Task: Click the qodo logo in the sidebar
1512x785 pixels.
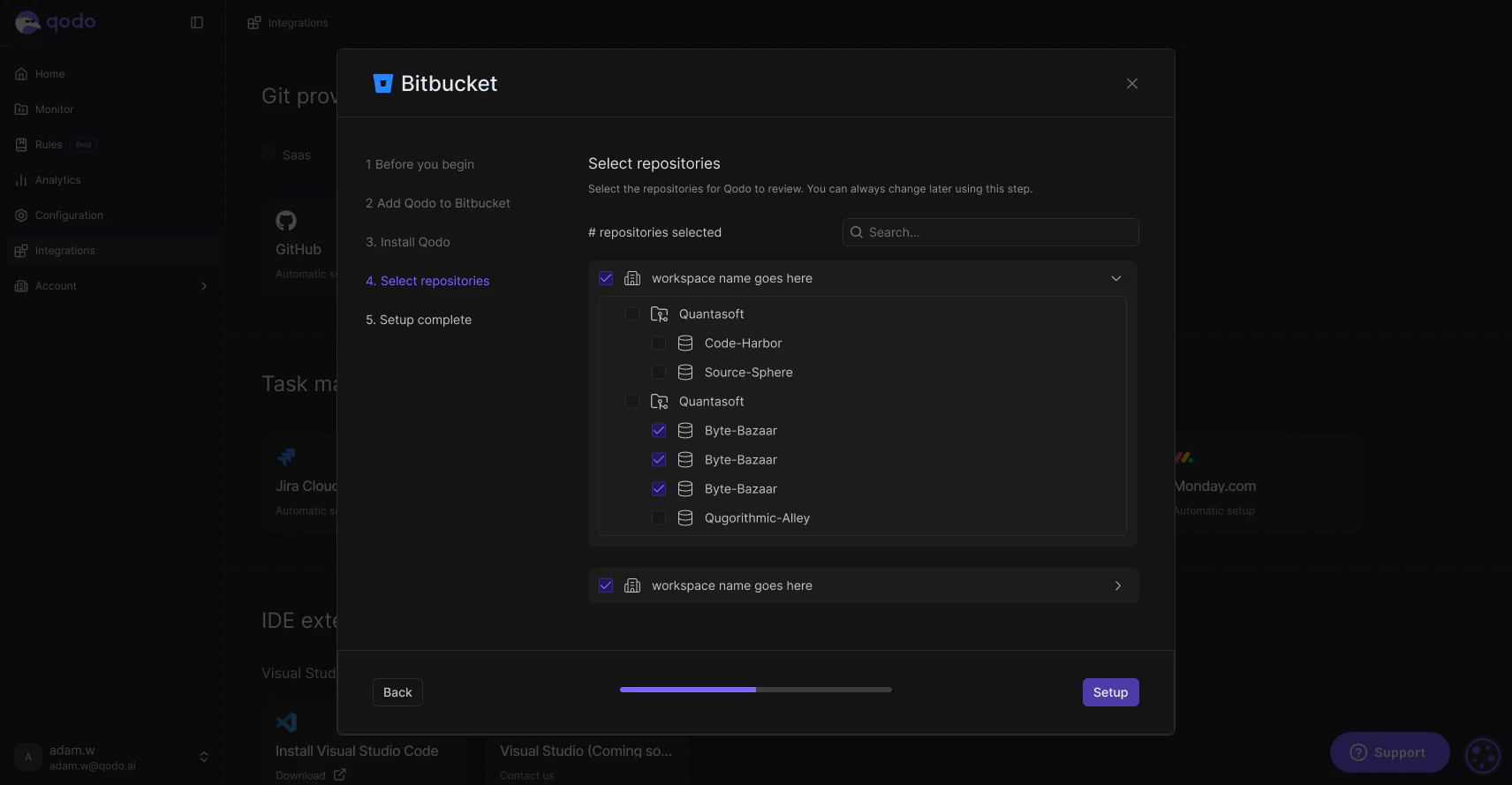Action: [55, 22]
